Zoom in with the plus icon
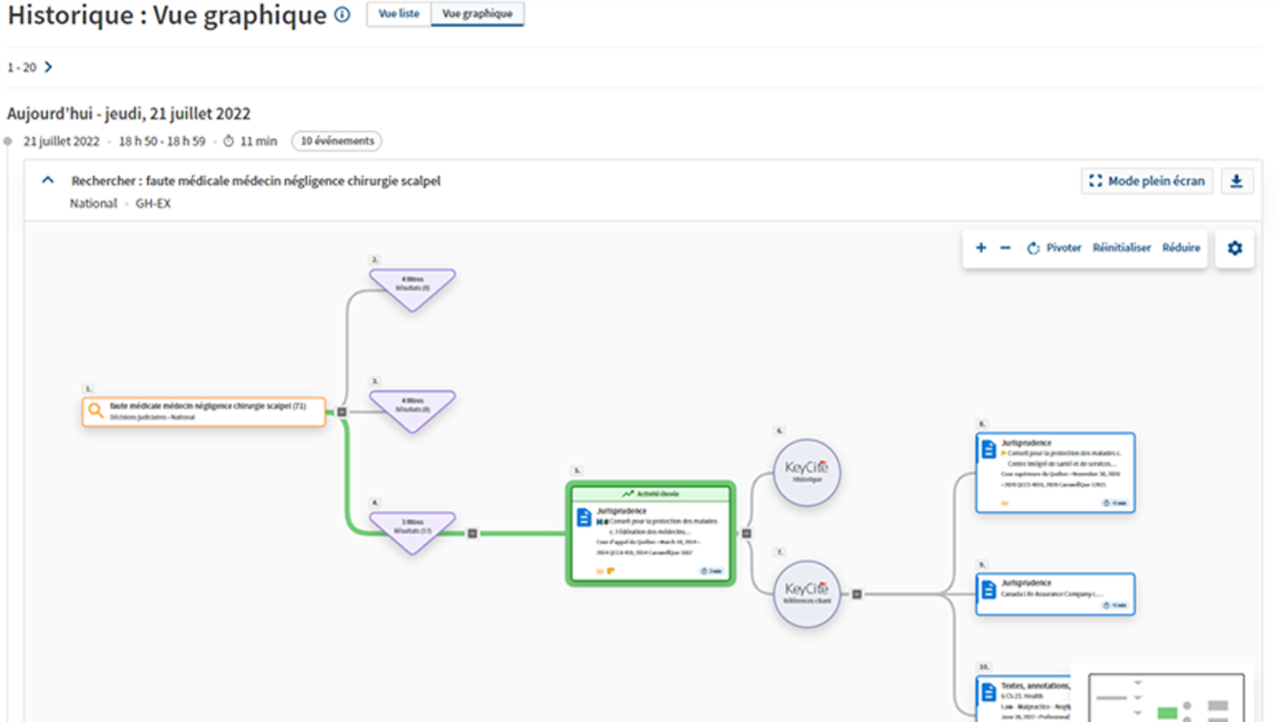Screen dimensions: 1280x722 [980, 248]
